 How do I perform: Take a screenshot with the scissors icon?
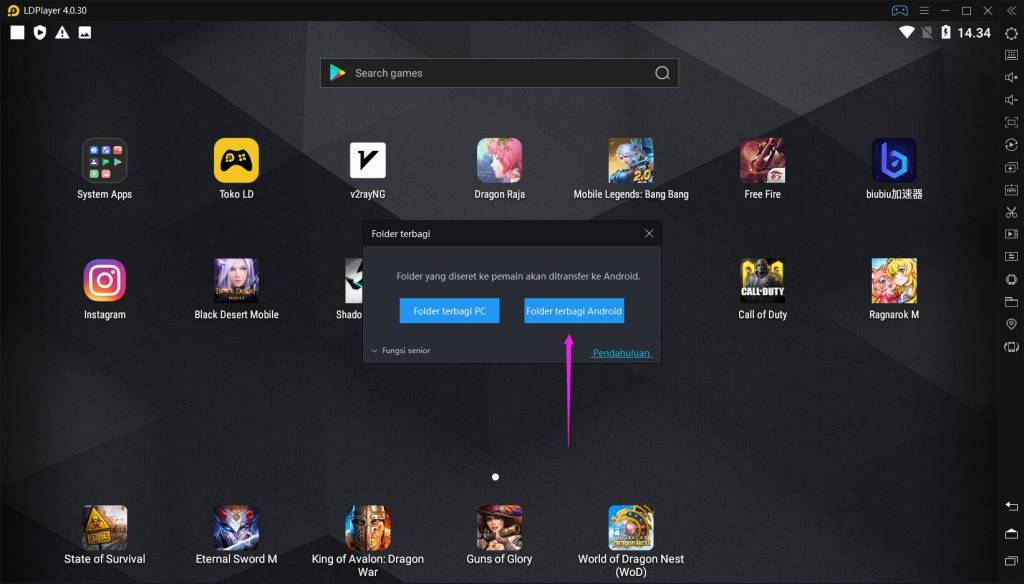(1011, 212)
